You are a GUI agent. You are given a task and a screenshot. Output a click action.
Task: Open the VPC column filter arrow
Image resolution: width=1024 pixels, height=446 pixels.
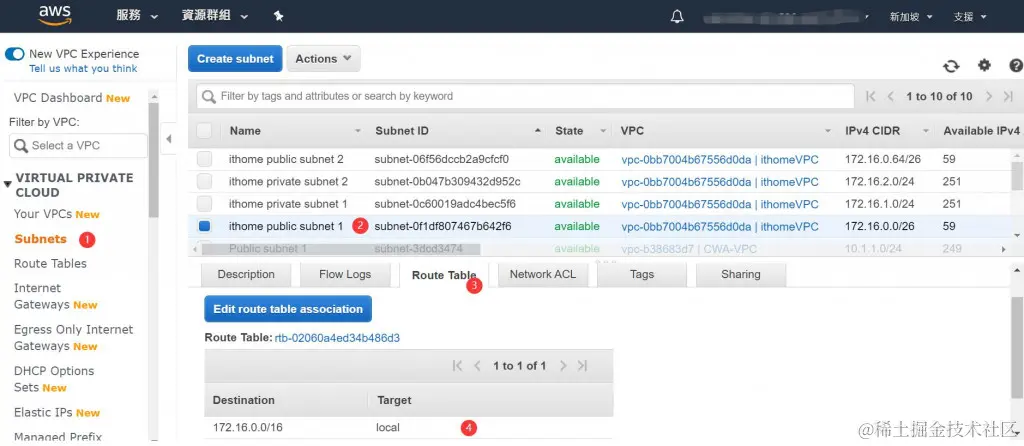[828, 131]
